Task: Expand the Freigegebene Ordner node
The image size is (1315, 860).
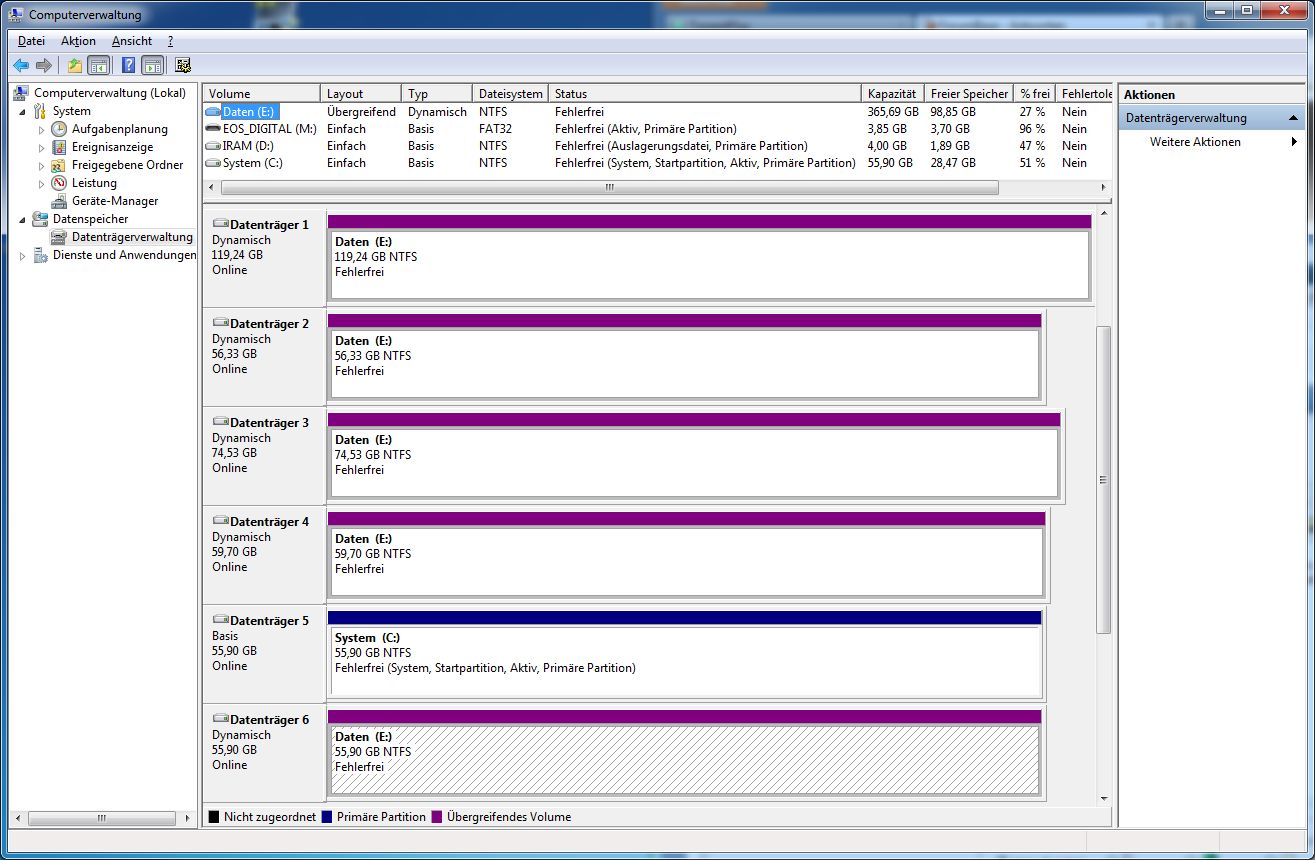Action: tap(41, 165)
